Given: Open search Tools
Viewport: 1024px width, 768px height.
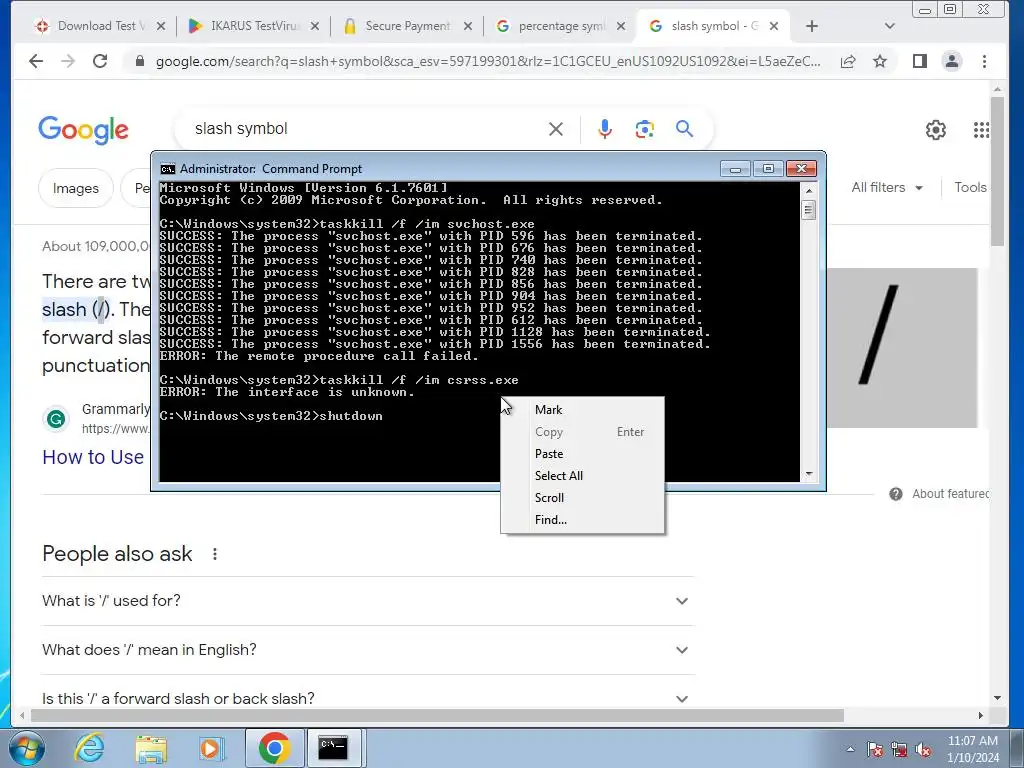Looking at the screenshot, I should (x=970, y=187).
